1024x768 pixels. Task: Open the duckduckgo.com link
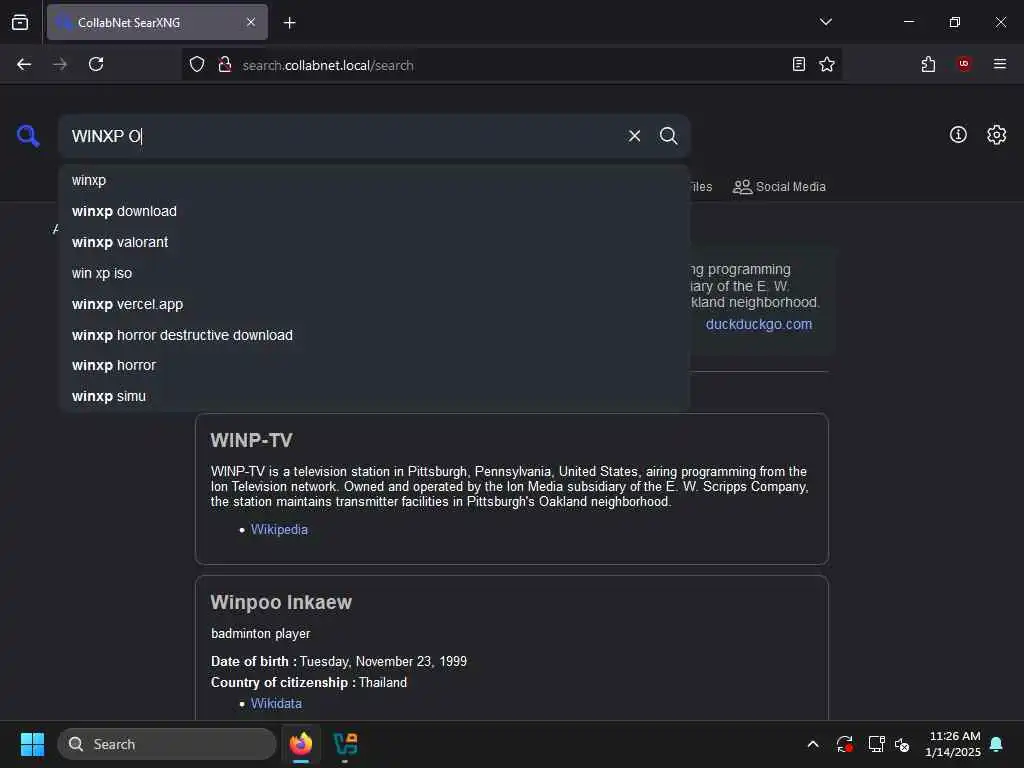[759, 324]
